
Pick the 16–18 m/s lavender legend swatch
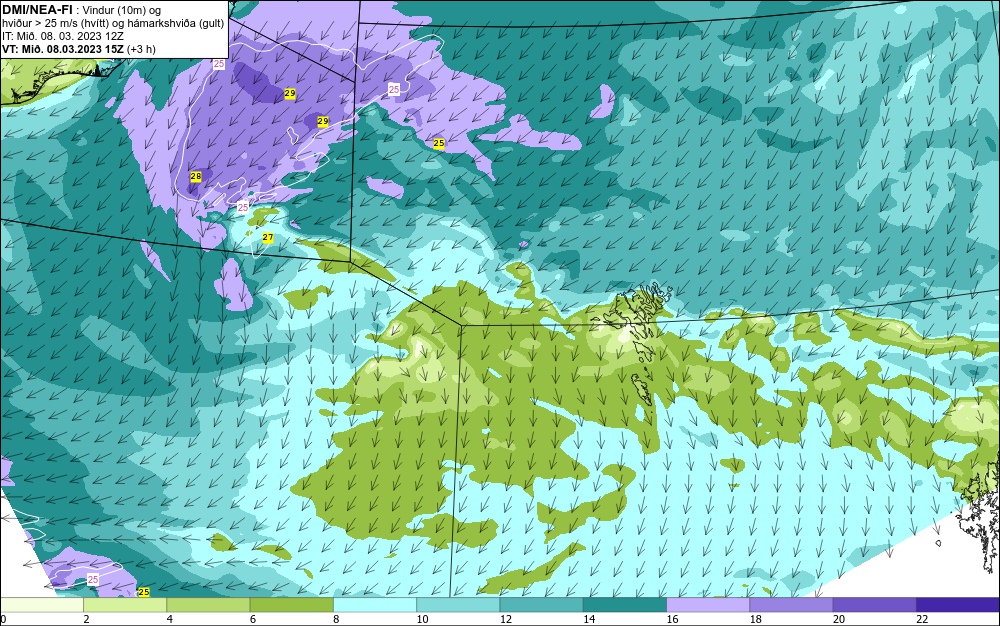point(708,605)
